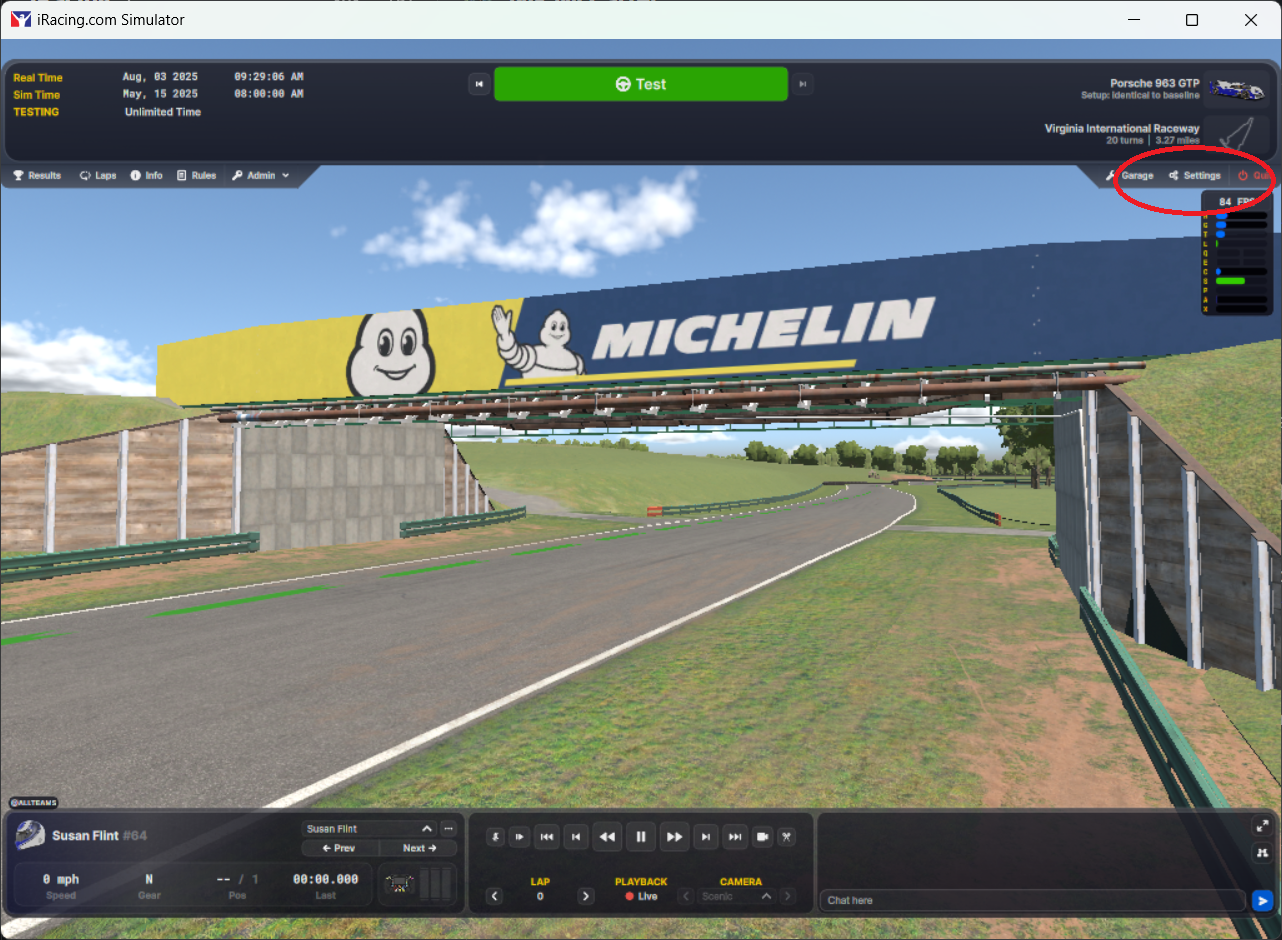Expand the Susan Flint driver selector dropdown
Image resolution: width=1282 pixels, height=940 pixels.
point(368,829)
